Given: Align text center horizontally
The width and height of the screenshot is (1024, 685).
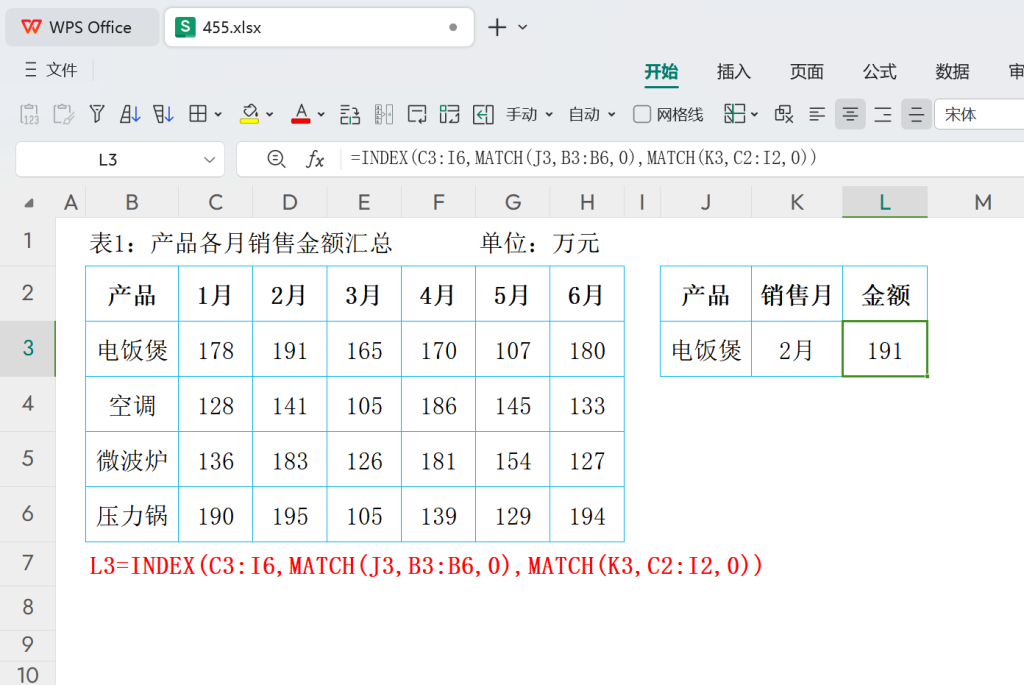Looking at the screenshot, I should point(850,115).
